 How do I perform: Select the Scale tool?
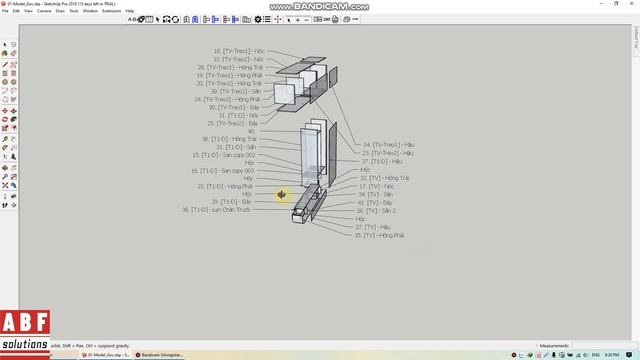[x=5, y=128]
